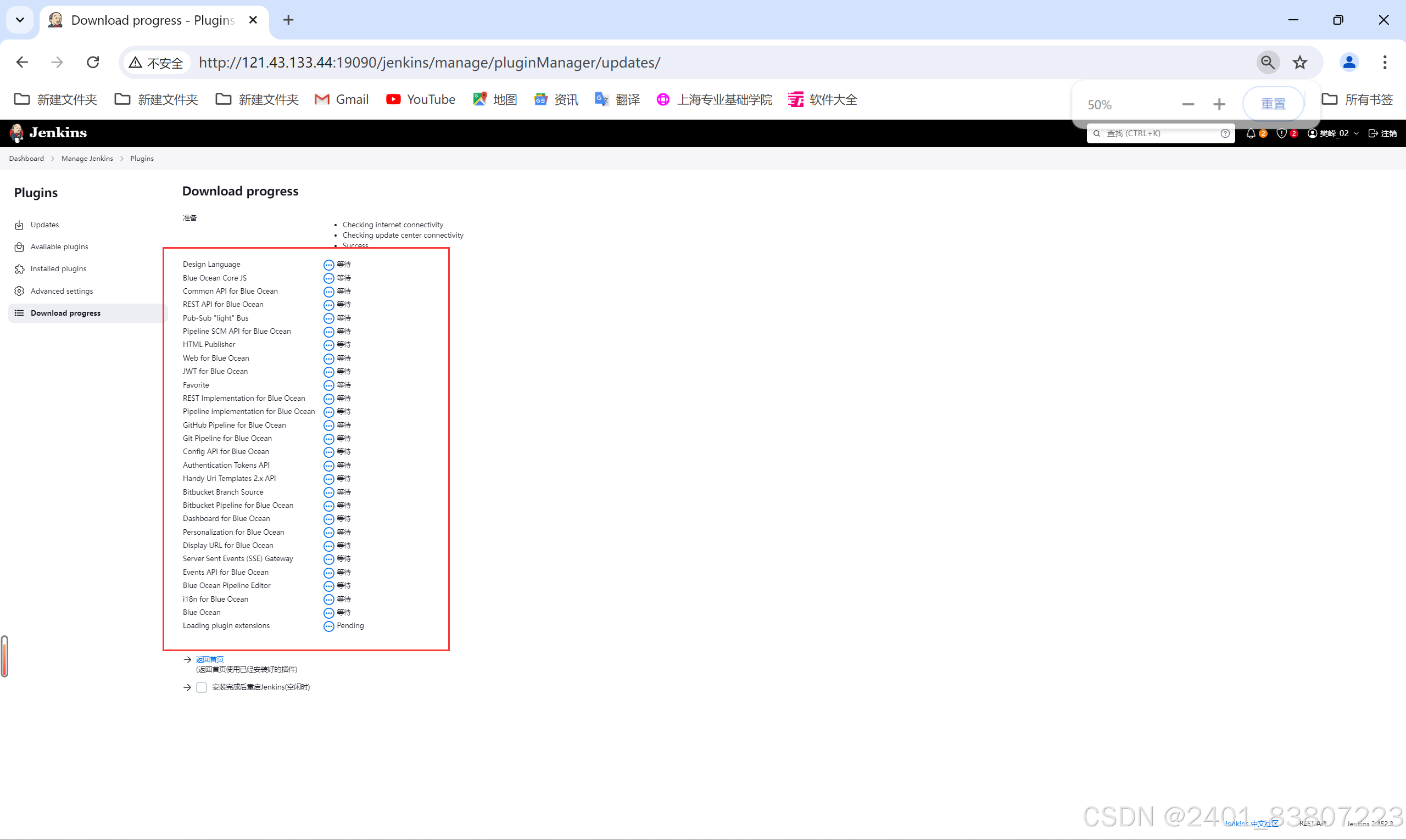Expand the 樊嵘_02 user menu chevron
Viewport: 1406px width, 840px height.
[x=1356, y=133]
